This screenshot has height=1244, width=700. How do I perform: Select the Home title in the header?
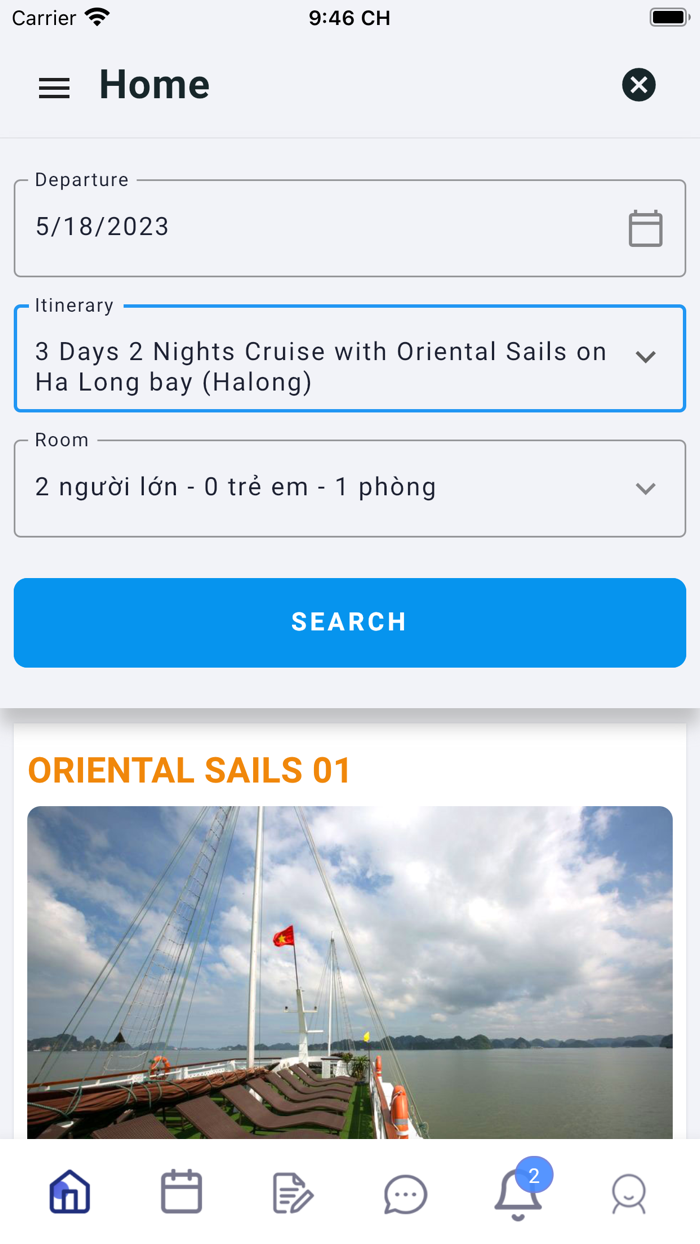coord(153,86)
